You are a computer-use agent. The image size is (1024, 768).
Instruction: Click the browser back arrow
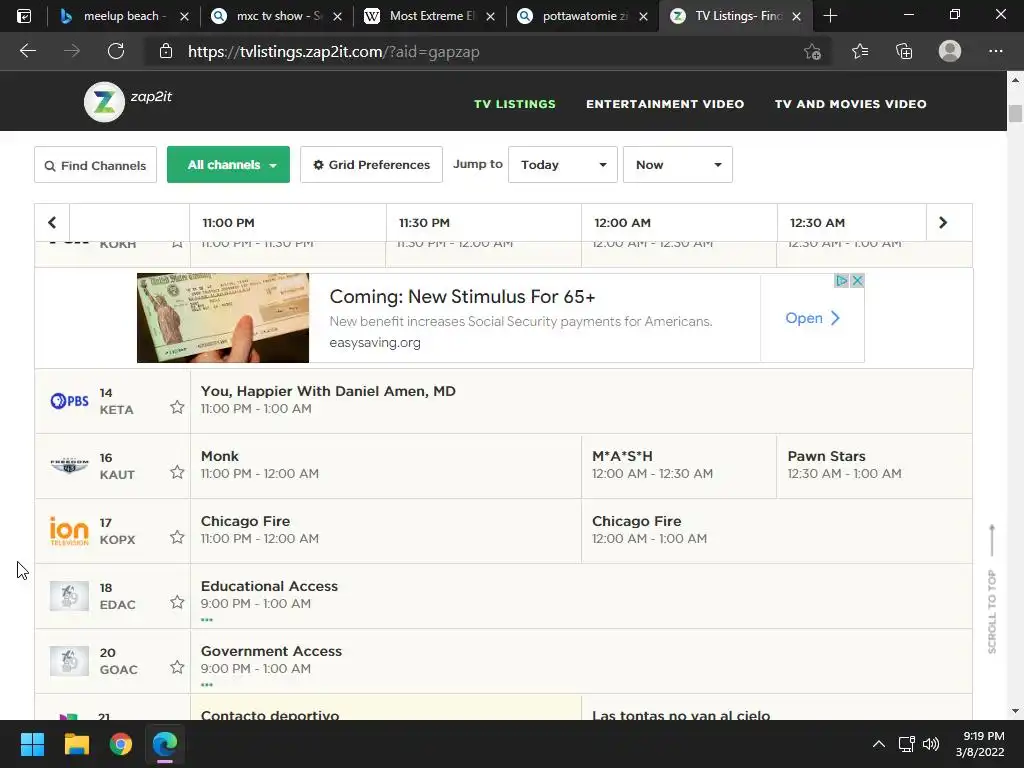pos(27,51)
